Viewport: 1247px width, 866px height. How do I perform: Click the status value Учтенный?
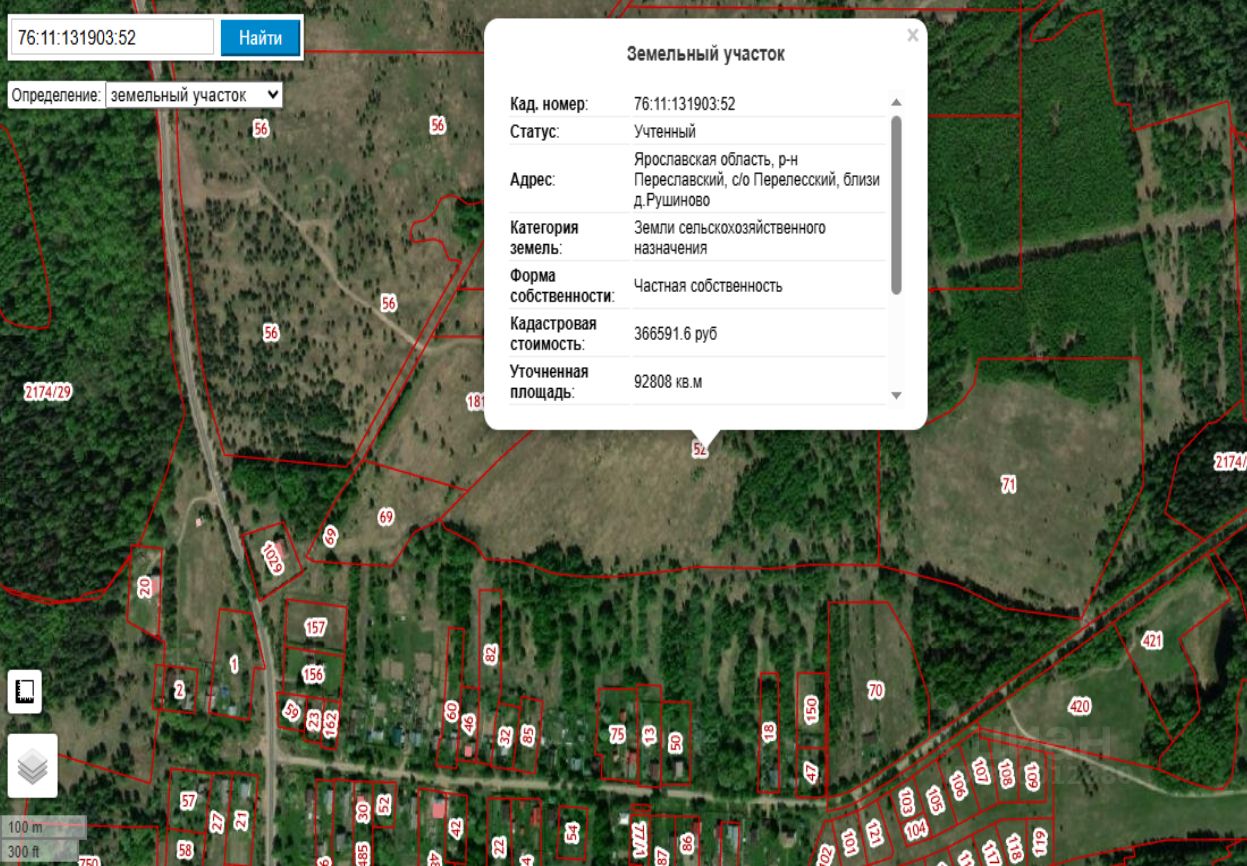[x=665, y=132]
